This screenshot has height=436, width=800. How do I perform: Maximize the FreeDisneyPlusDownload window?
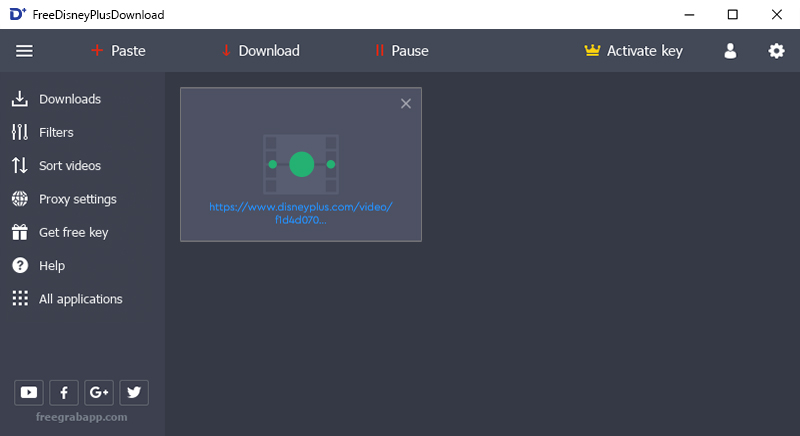(733, 14)
